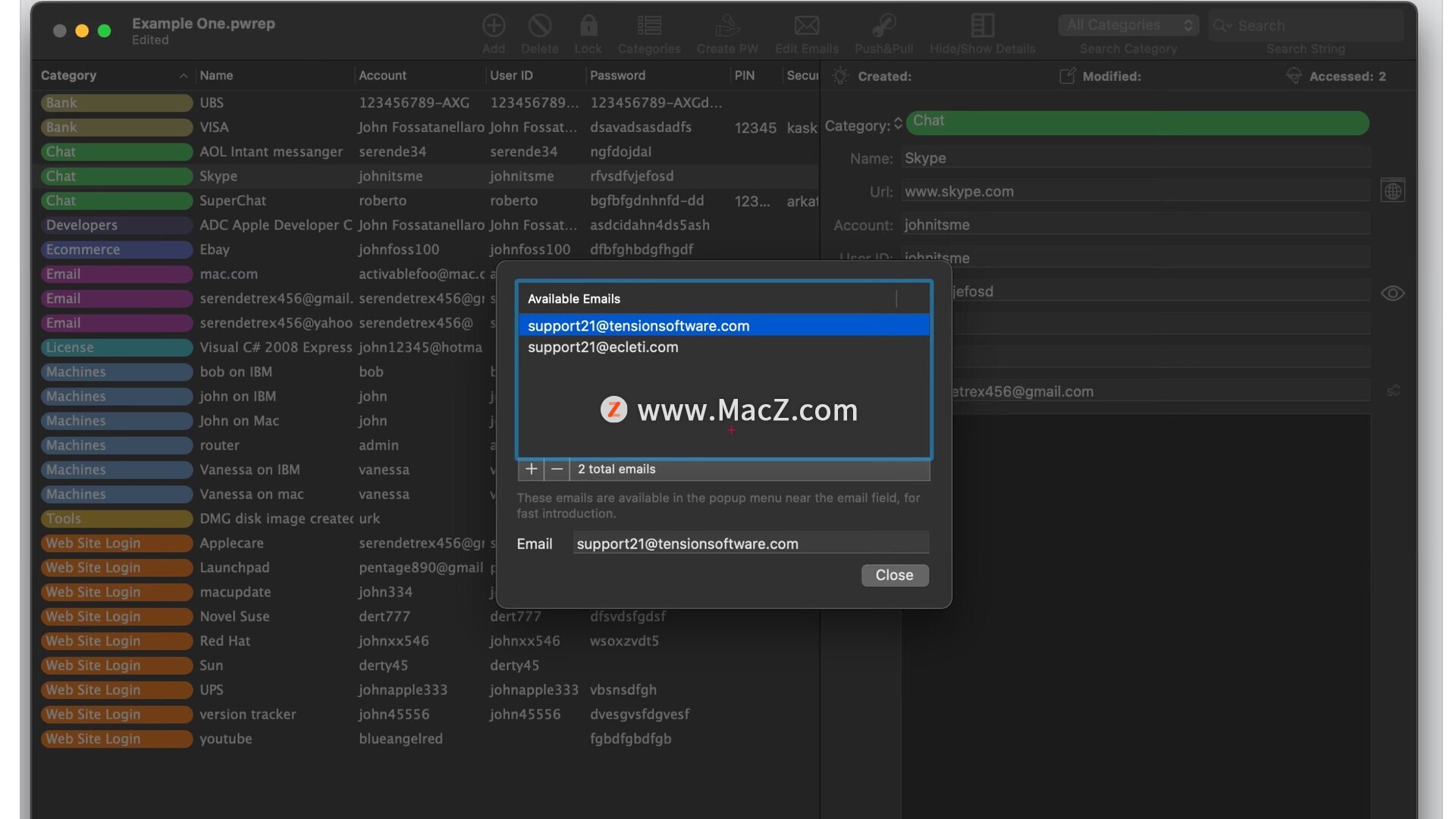Image resolution: width=1456 pixels, height=819 pixels.
Task: Click the green Chat category bar
Action: click(1137, 123)
